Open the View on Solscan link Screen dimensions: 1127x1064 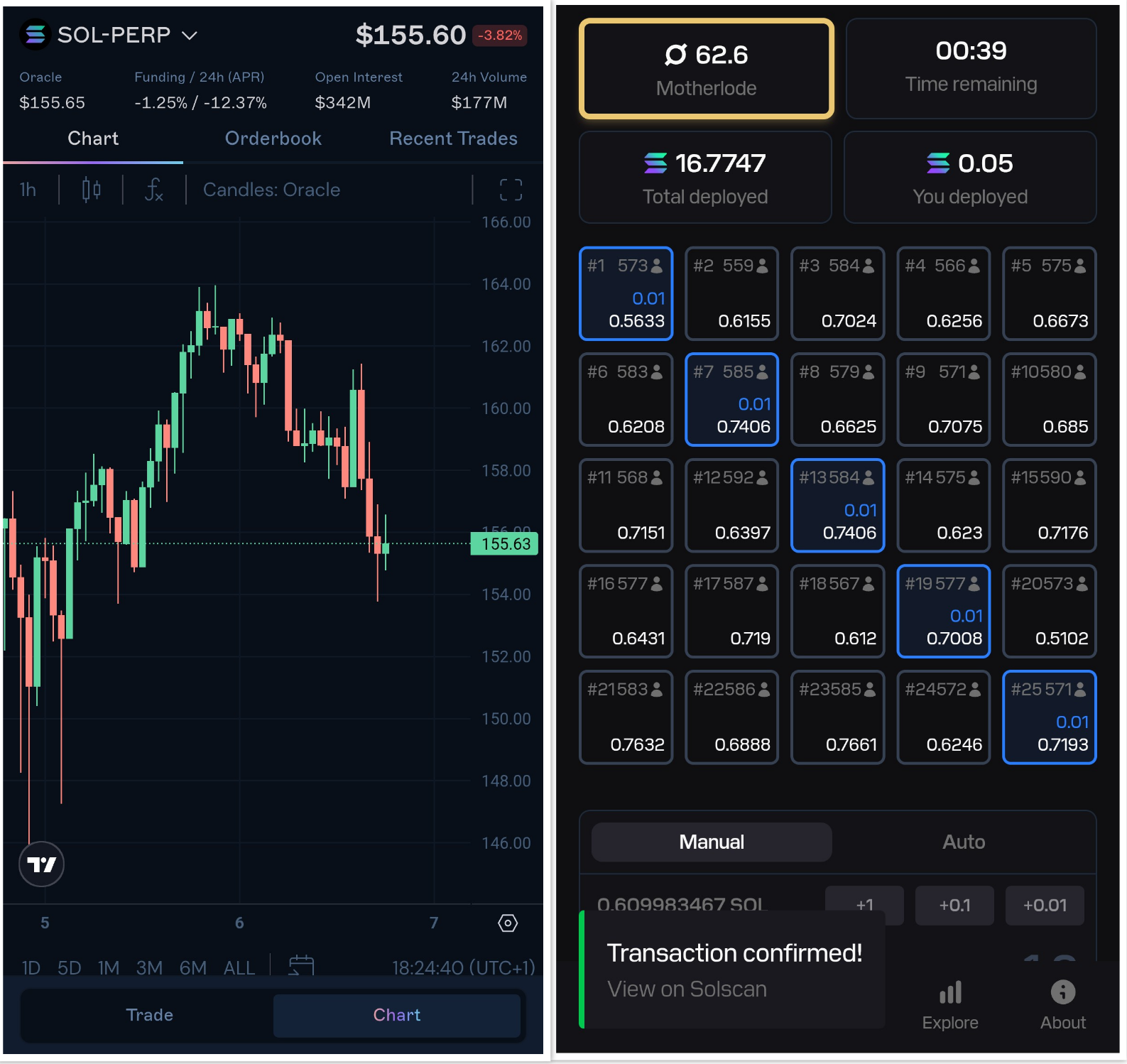click(687, 989)
